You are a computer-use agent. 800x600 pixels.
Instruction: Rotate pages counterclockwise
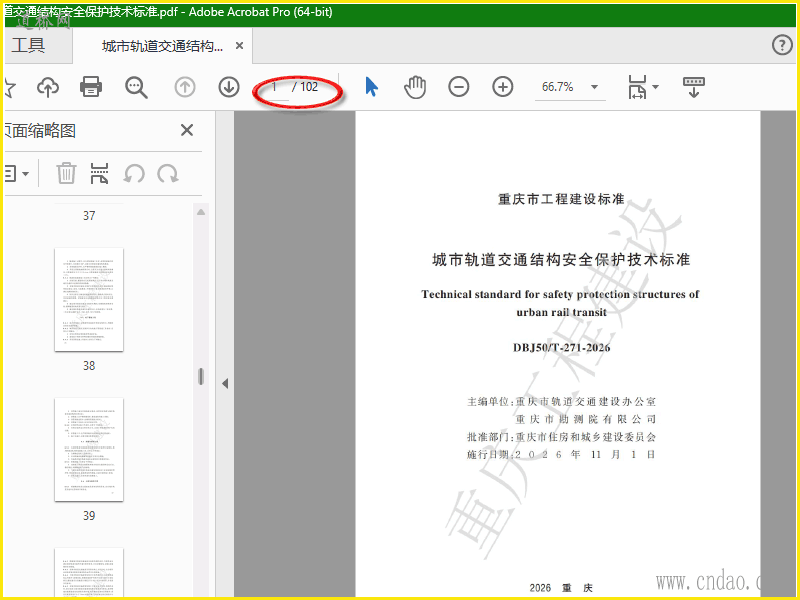click(x=134, y=174)
